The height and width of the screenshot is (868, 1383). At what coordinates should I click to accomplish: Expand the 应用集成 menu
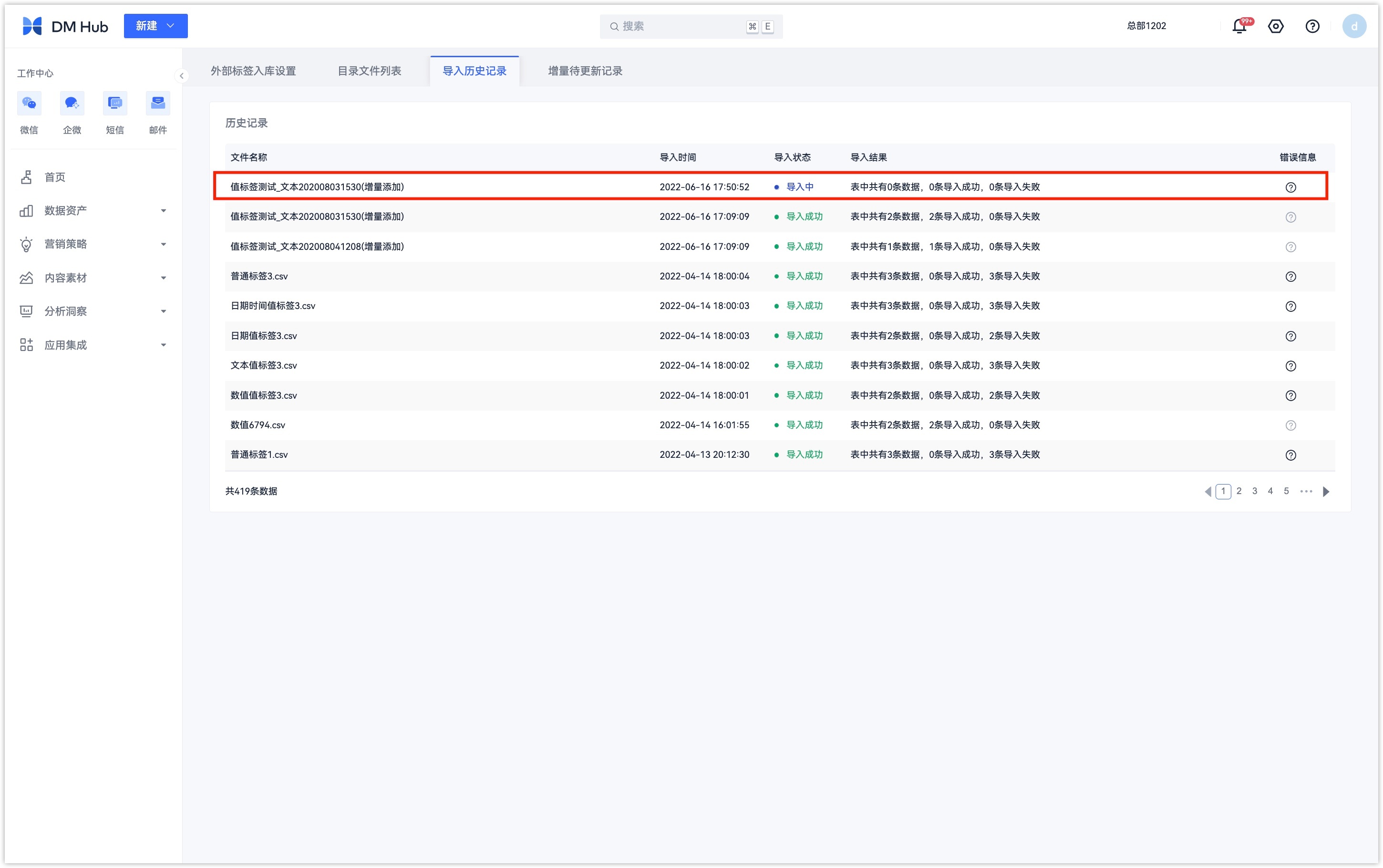click(x=93, y=345)
